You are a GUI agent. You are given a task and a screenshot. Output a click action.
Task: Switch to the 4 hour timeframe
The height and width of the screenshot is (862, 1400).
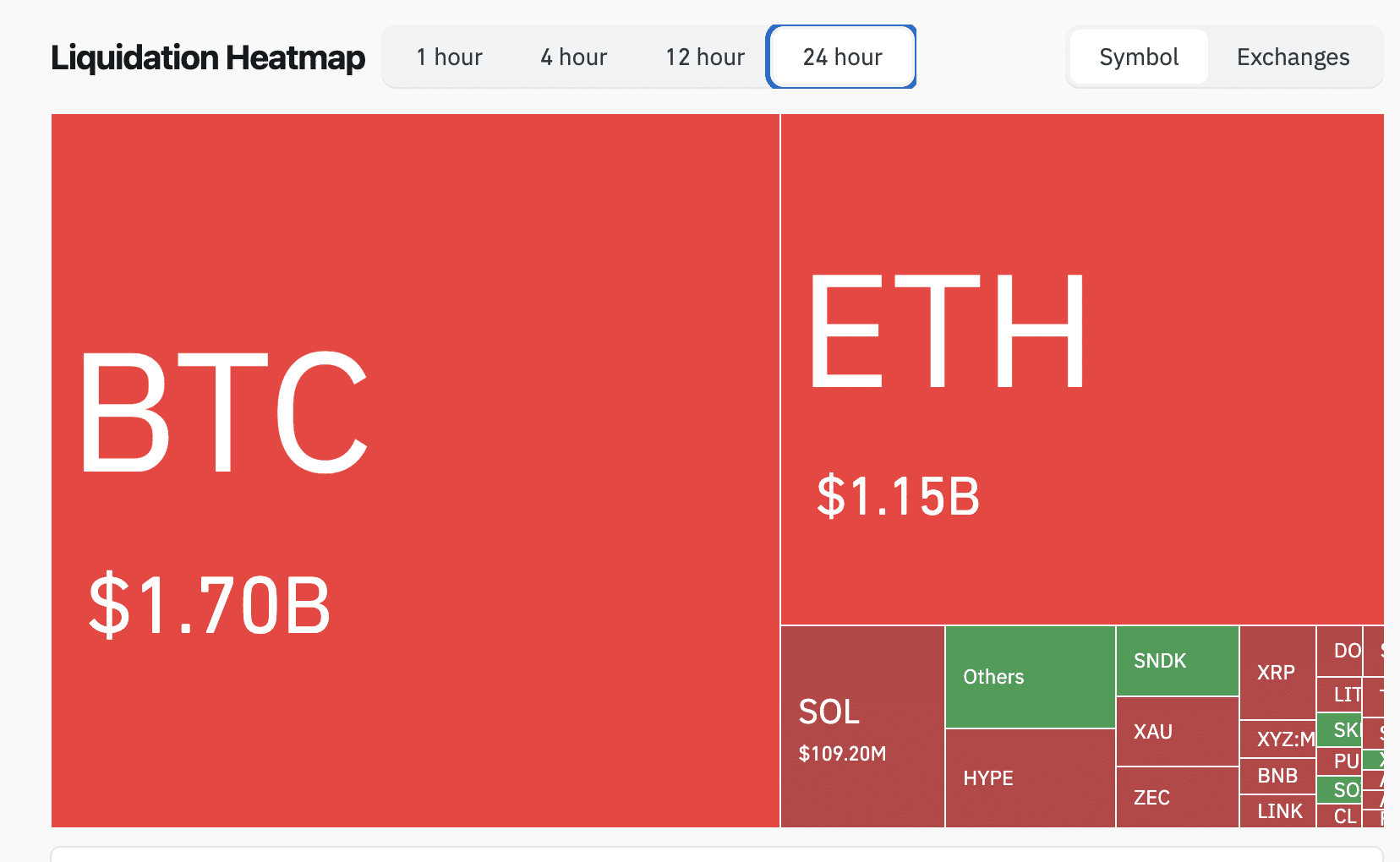coord(574,57)
